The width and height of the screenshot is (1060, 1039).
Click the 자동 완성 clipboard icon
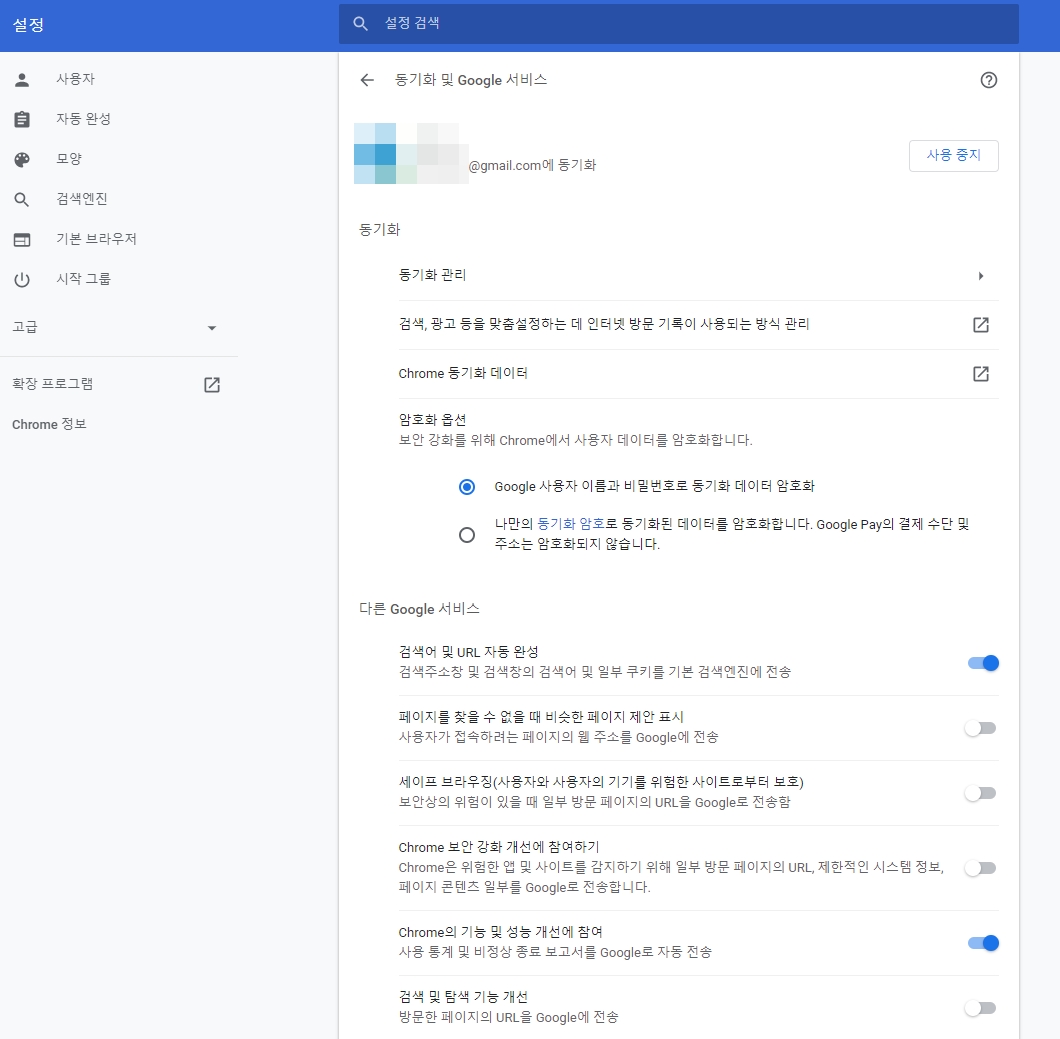point(22,120)
